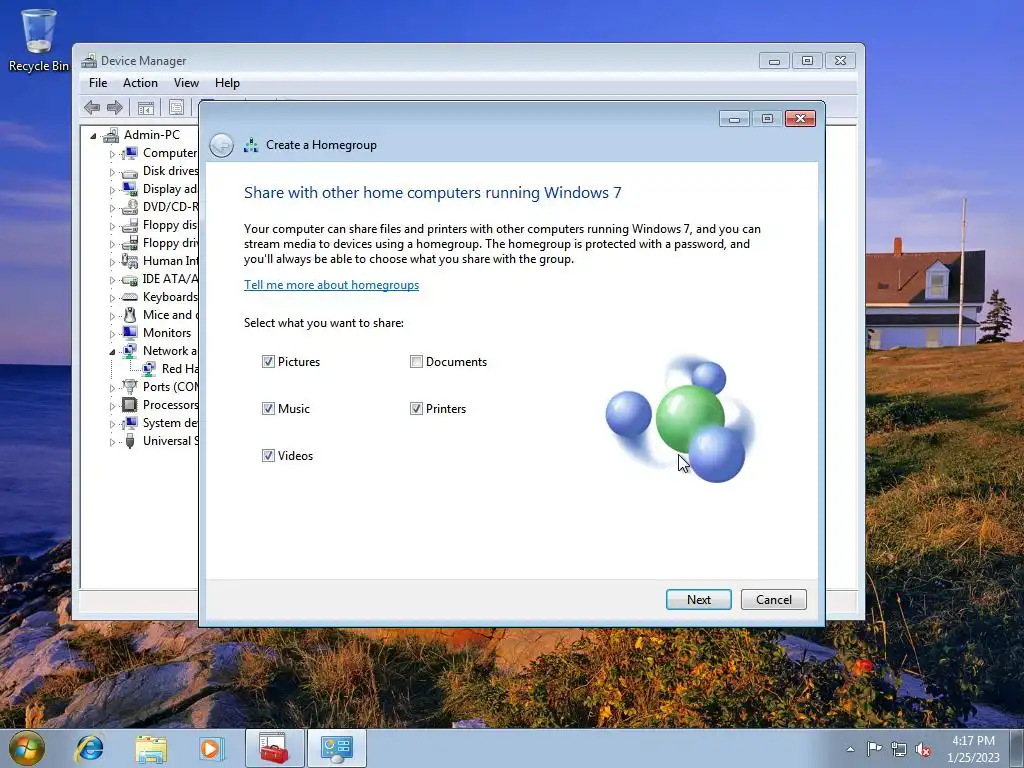1024x768 pixels.
Task: Select the Disk drives icon
Action: click(x=129, y=172)
